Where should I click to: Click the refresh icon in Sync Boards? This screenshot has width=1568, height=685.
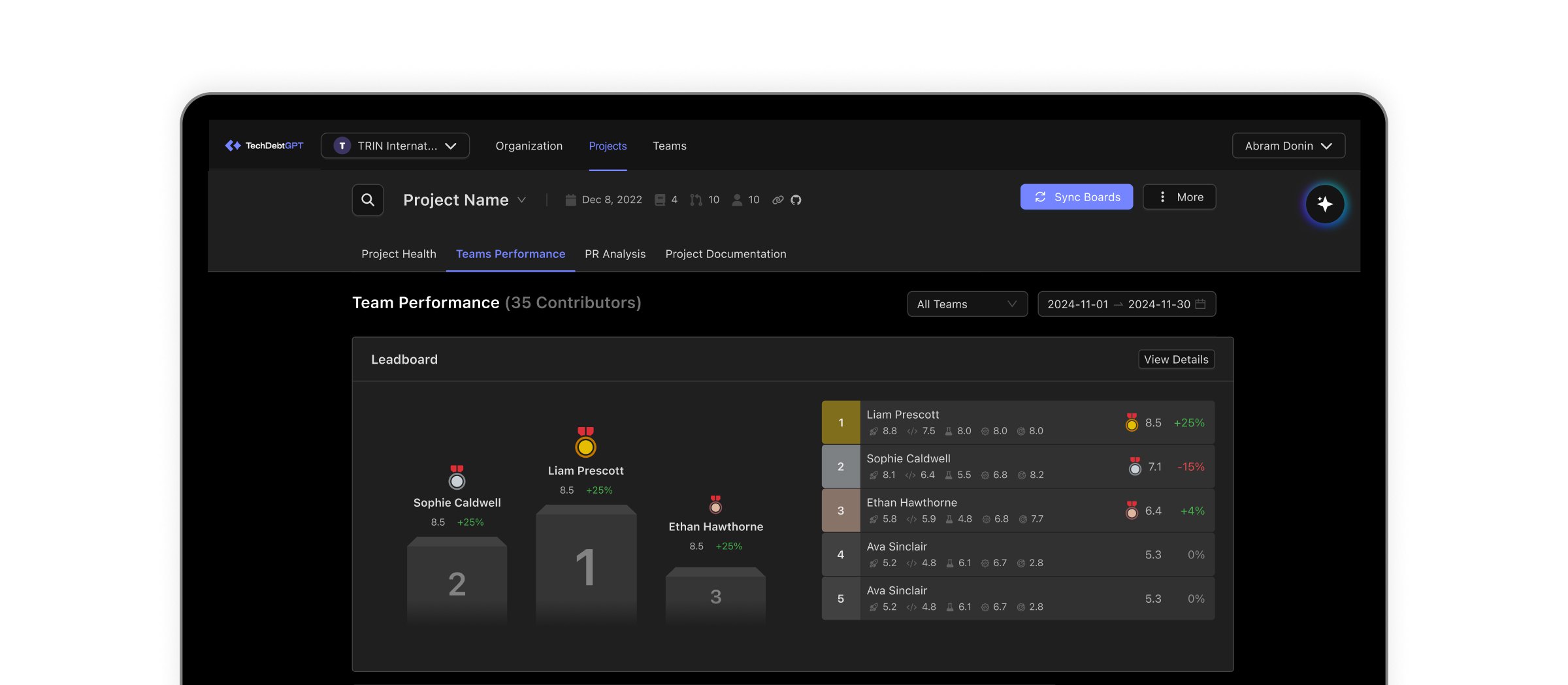(x=1040, y=197)
